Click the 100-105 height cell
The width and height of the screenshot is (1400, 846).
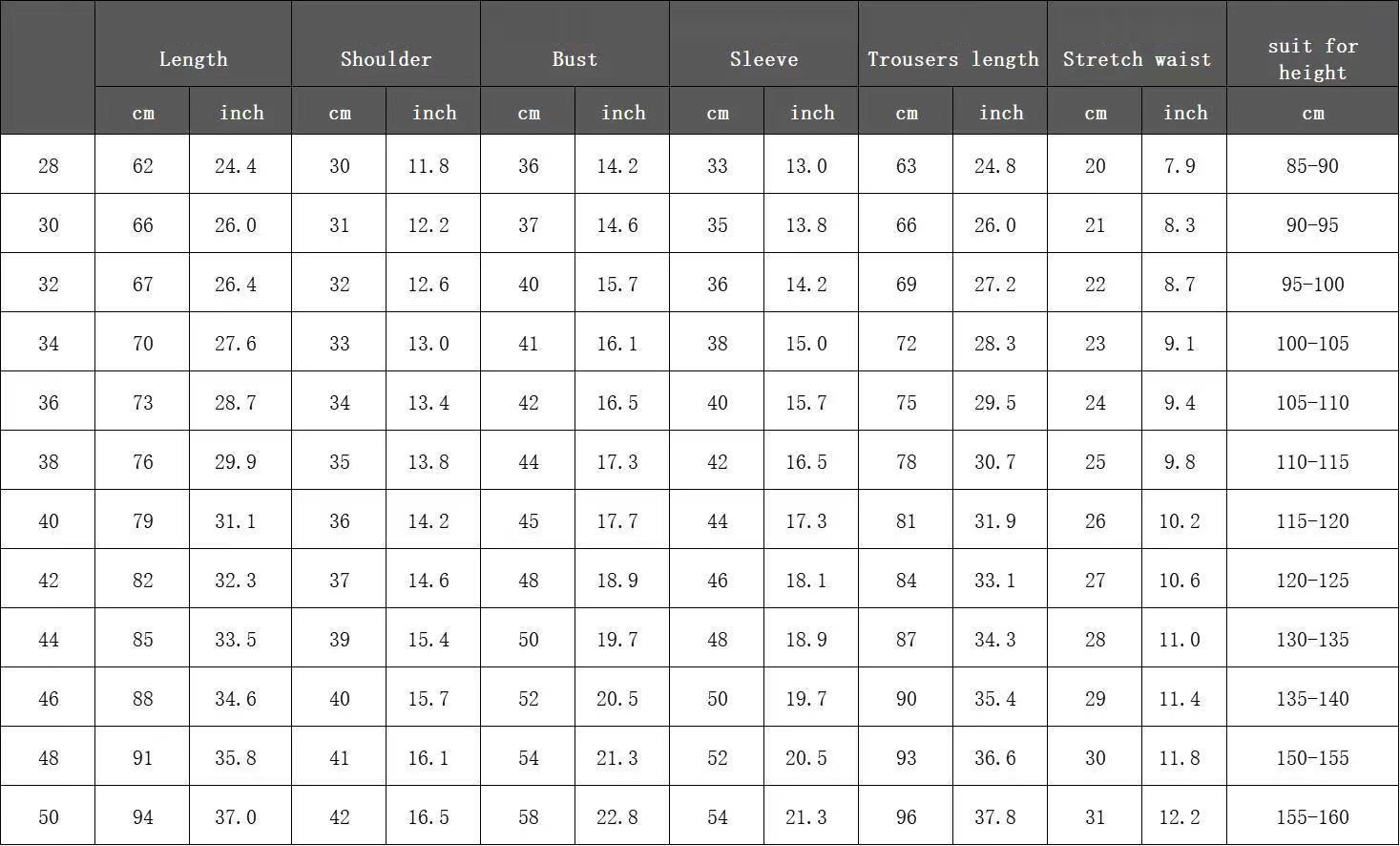point(1312,343)
